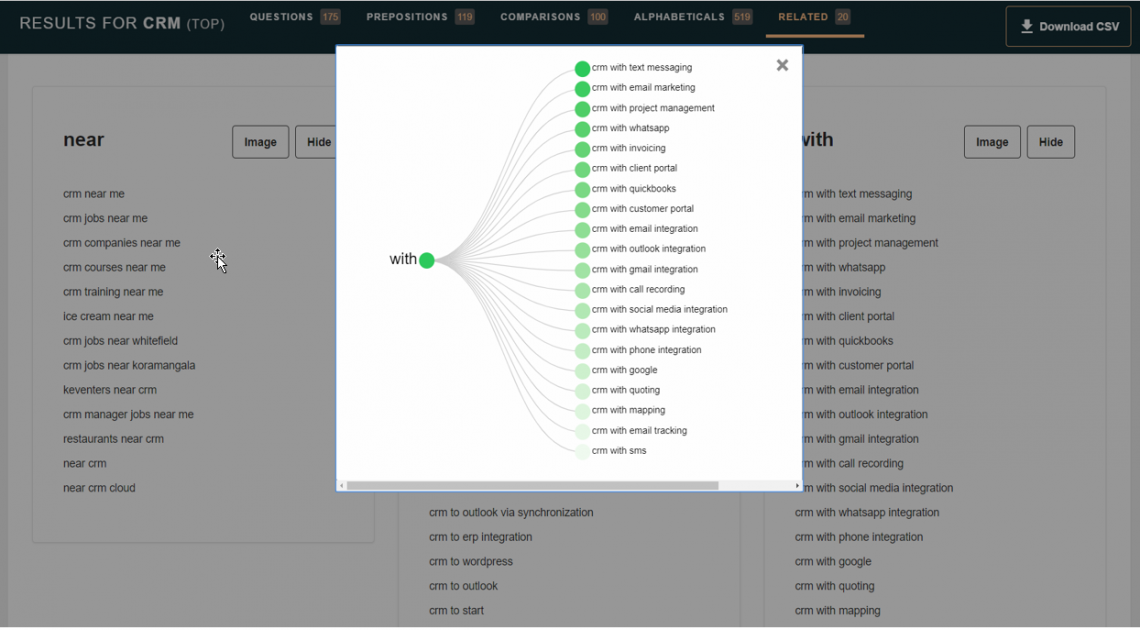
Task: Click the 'crm with call recording' node dot
Action: (582, 290)
